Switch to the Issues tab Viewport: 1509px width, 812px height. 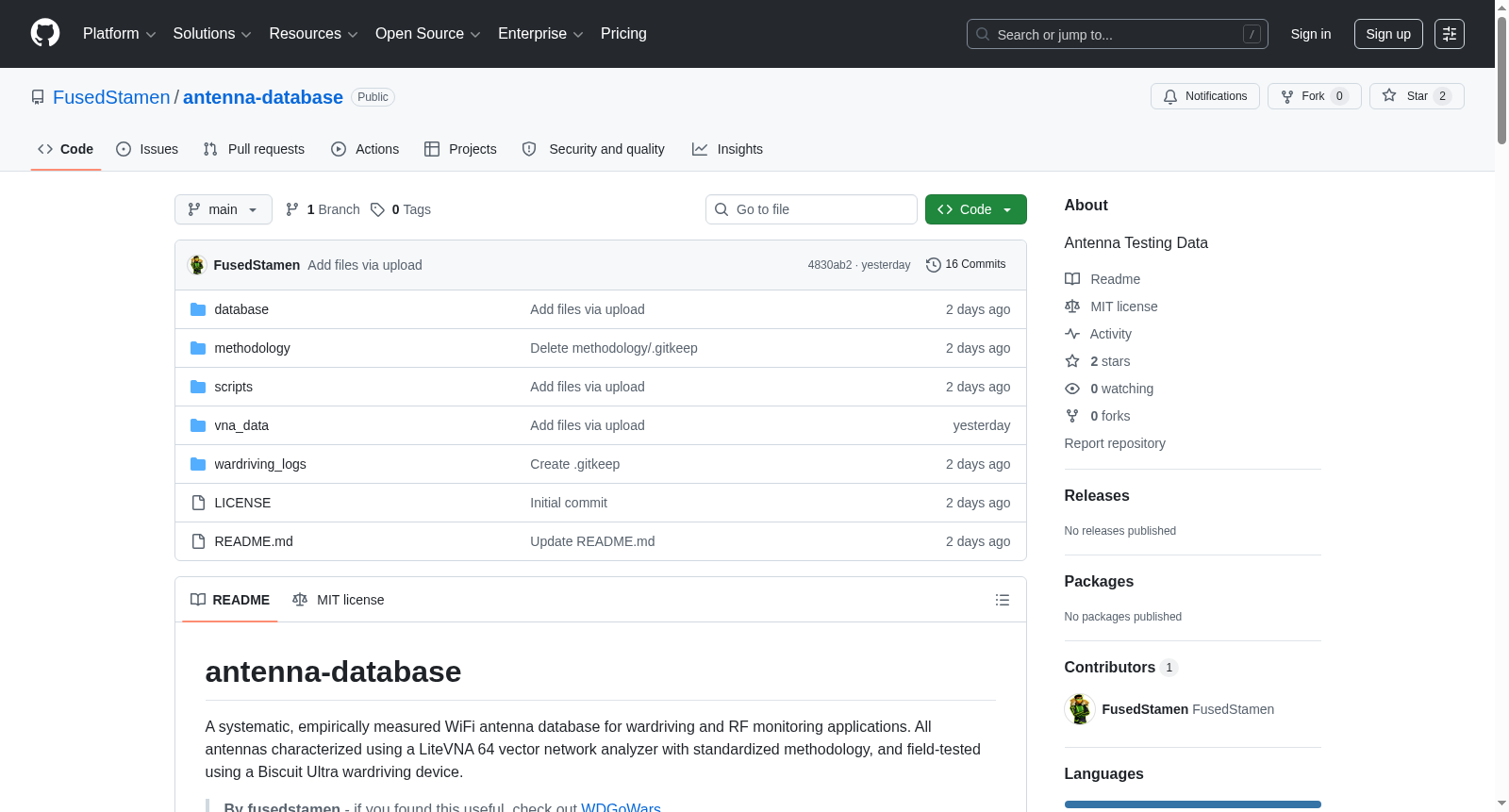(x=147, y=149)
